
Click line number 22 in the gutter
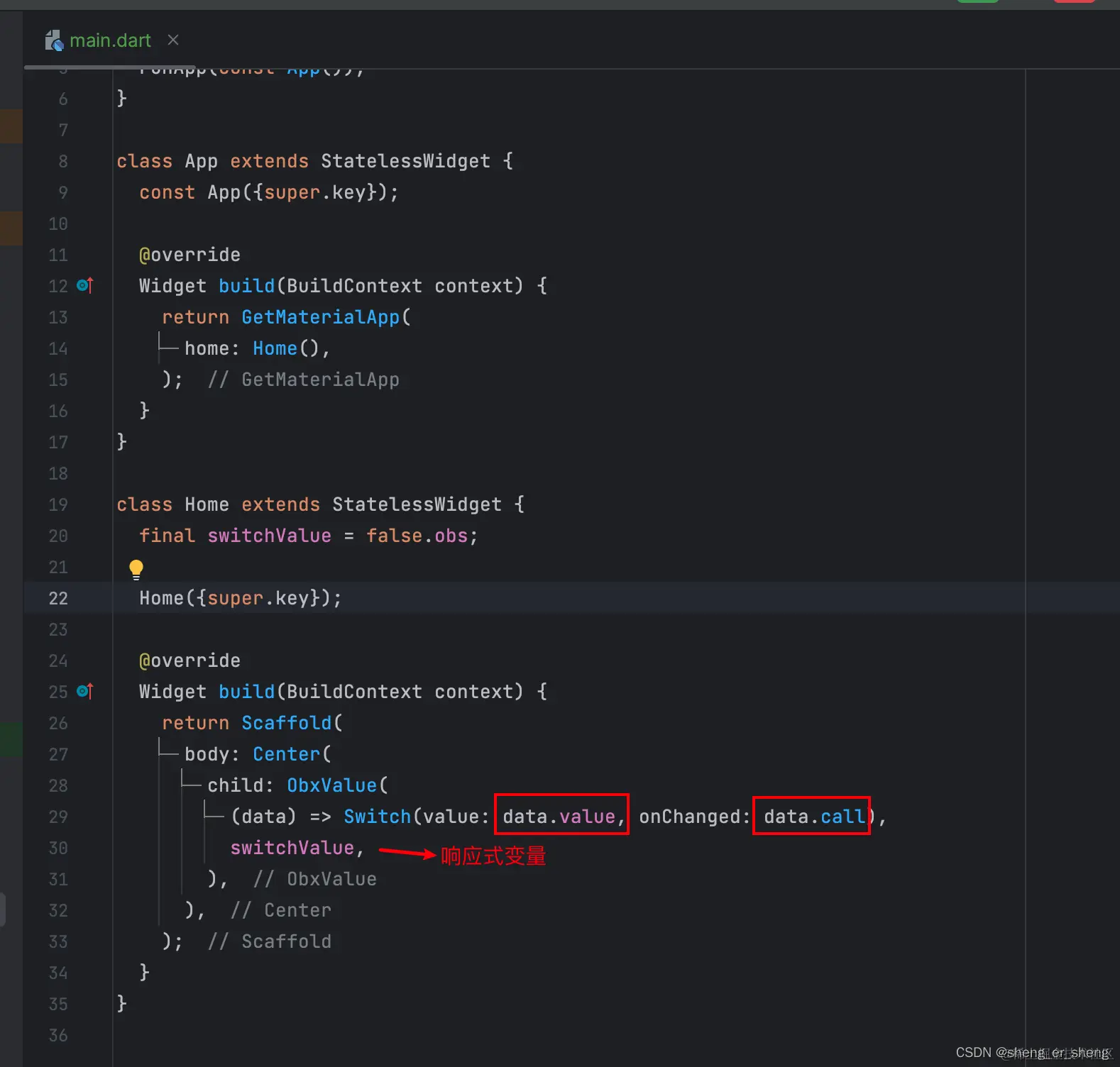coord(58,598)
